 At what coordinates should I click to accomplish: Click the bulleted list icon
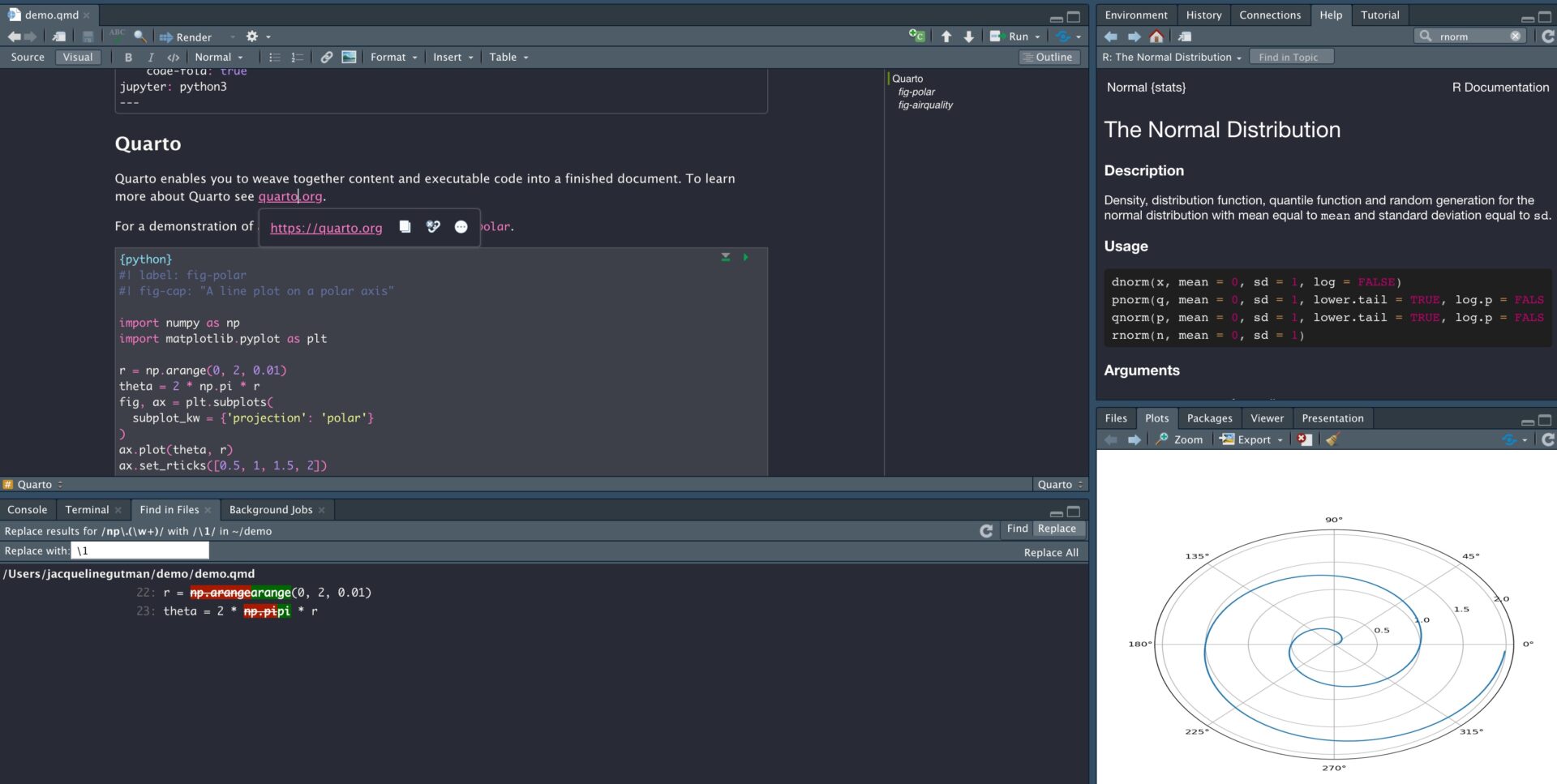tap(274, 58)
